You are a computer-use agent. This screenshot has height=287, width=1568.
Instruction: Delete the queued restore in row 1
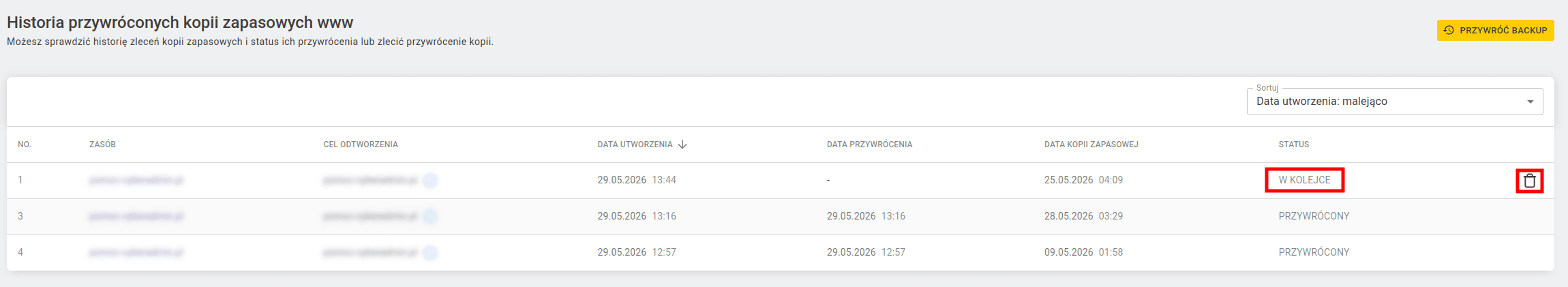click(1530, 181)
